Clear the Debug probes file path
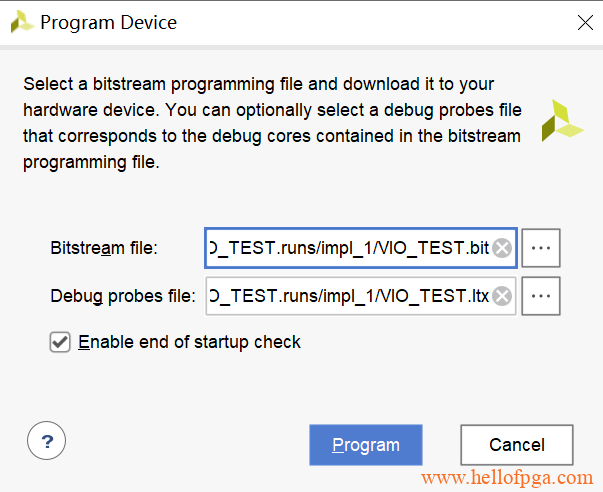The image size is (603, 492). coord(502,296)
